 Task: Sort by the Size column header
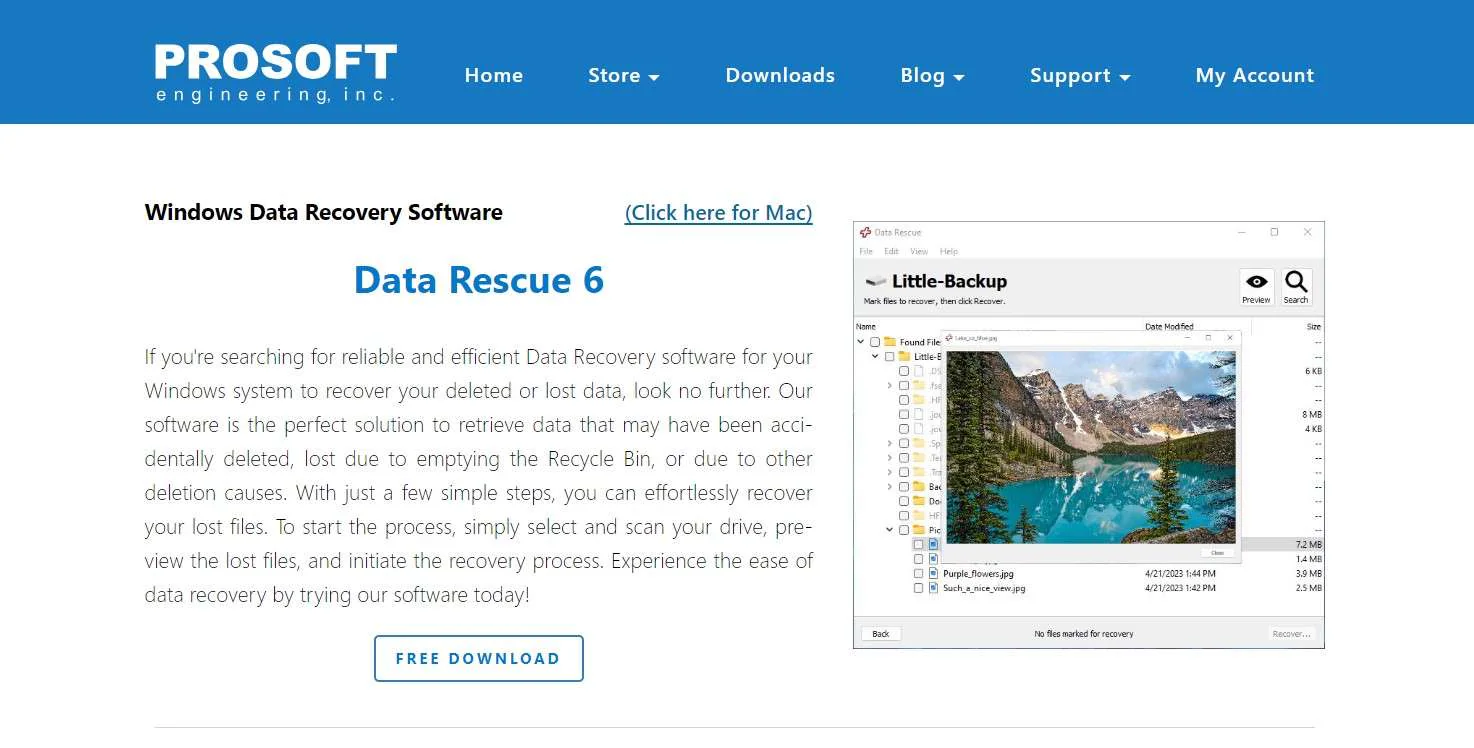pos(1313,327)
